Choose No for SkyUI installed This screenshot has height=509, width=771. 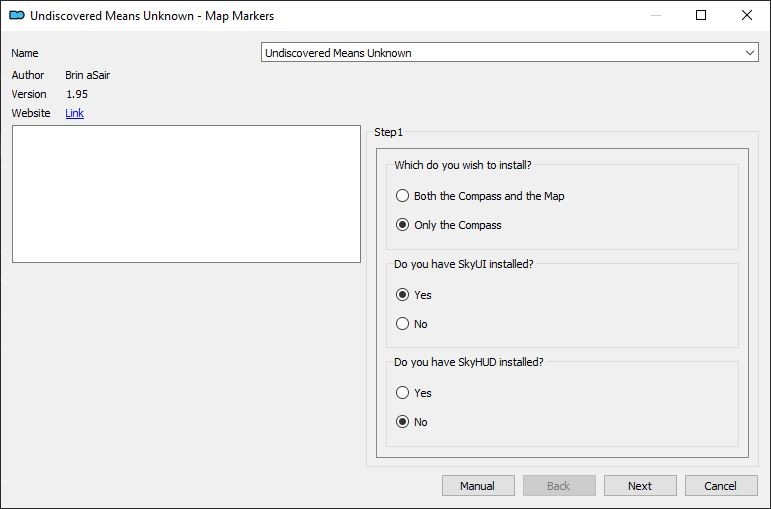point(402,324)
